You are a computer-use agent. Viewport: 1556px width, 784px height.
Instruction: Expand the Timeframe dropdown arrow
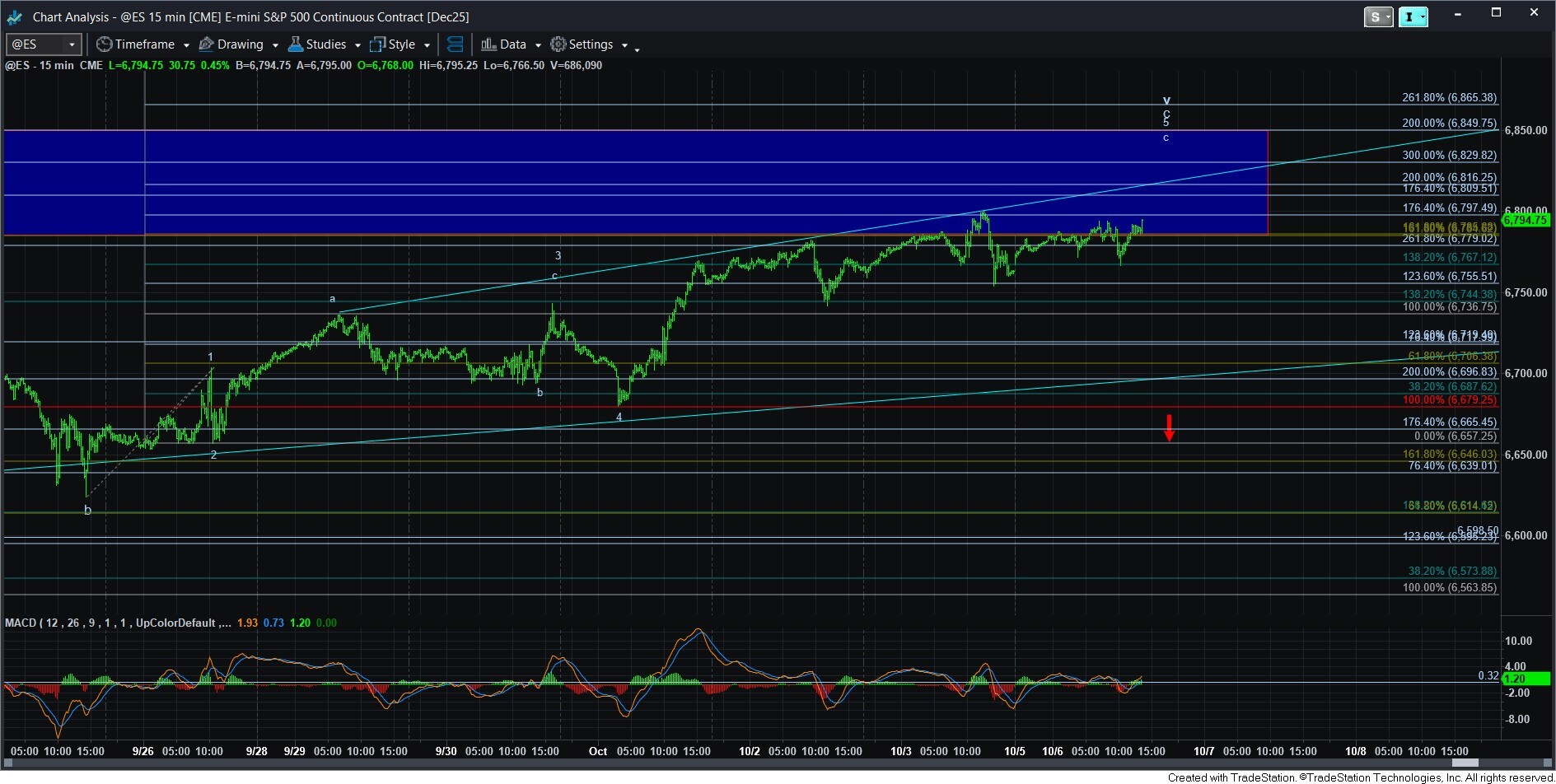point(186,45)
